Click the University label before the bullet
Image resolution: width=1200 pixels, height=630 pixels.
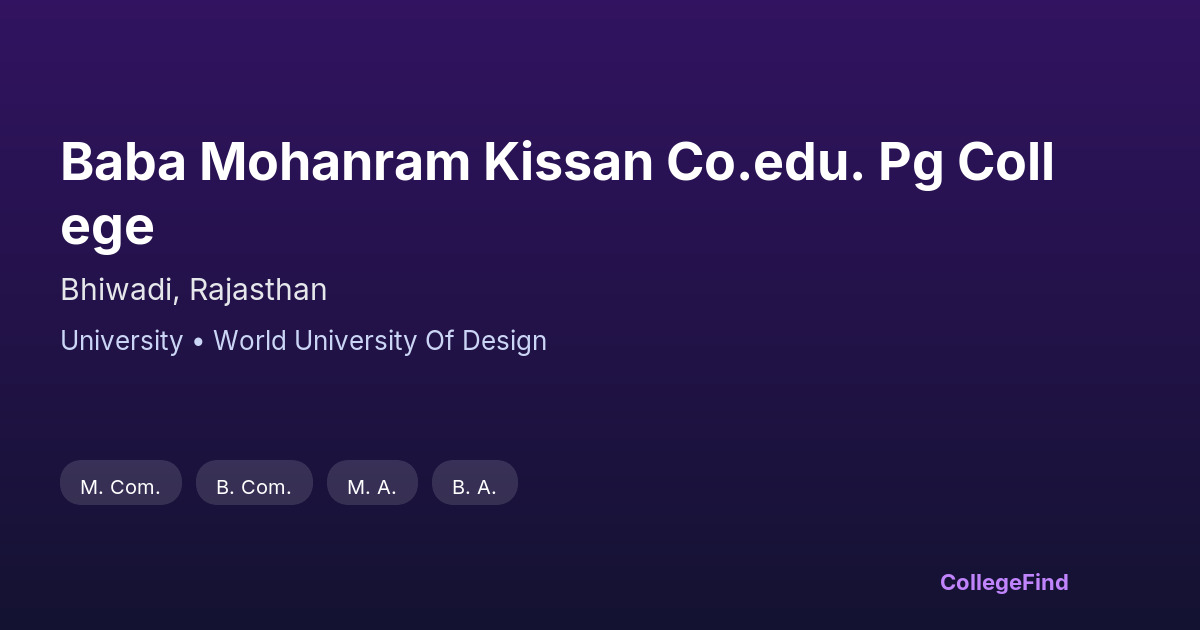click(121, 341)
